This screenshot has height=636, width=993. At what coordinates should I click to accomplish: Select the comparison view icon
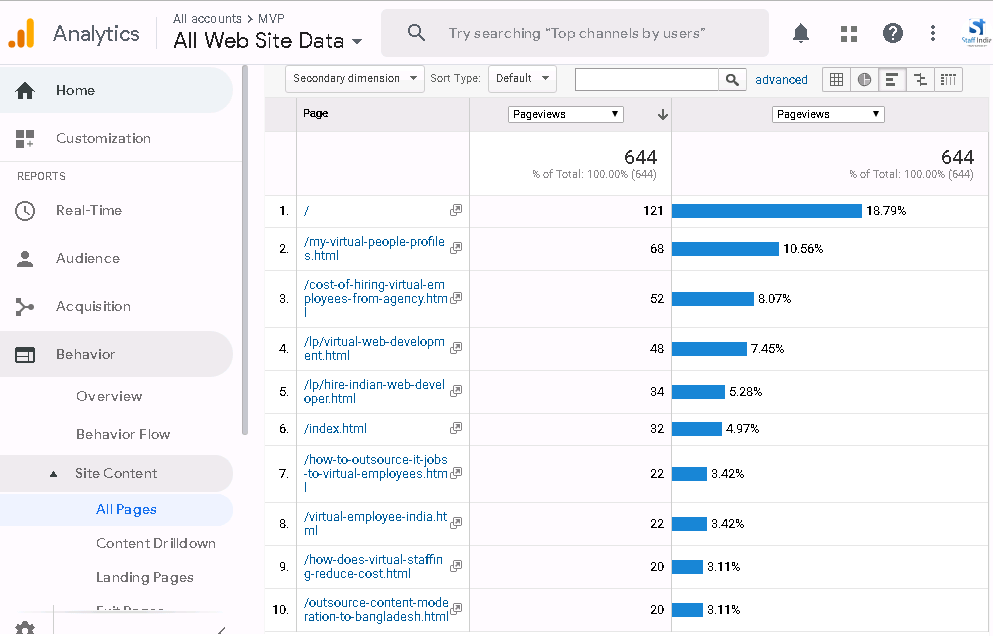click(x=920, y=80)
